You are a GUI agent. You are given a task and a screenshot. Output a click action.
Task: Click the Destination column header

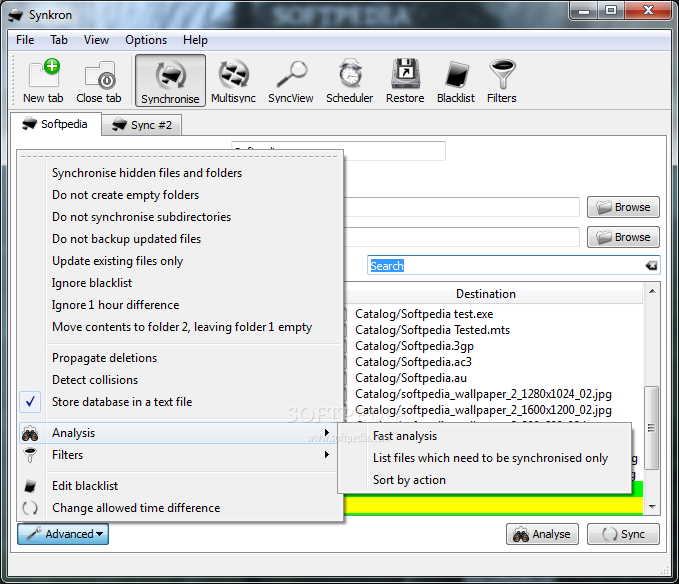click(x=486, y=294)
